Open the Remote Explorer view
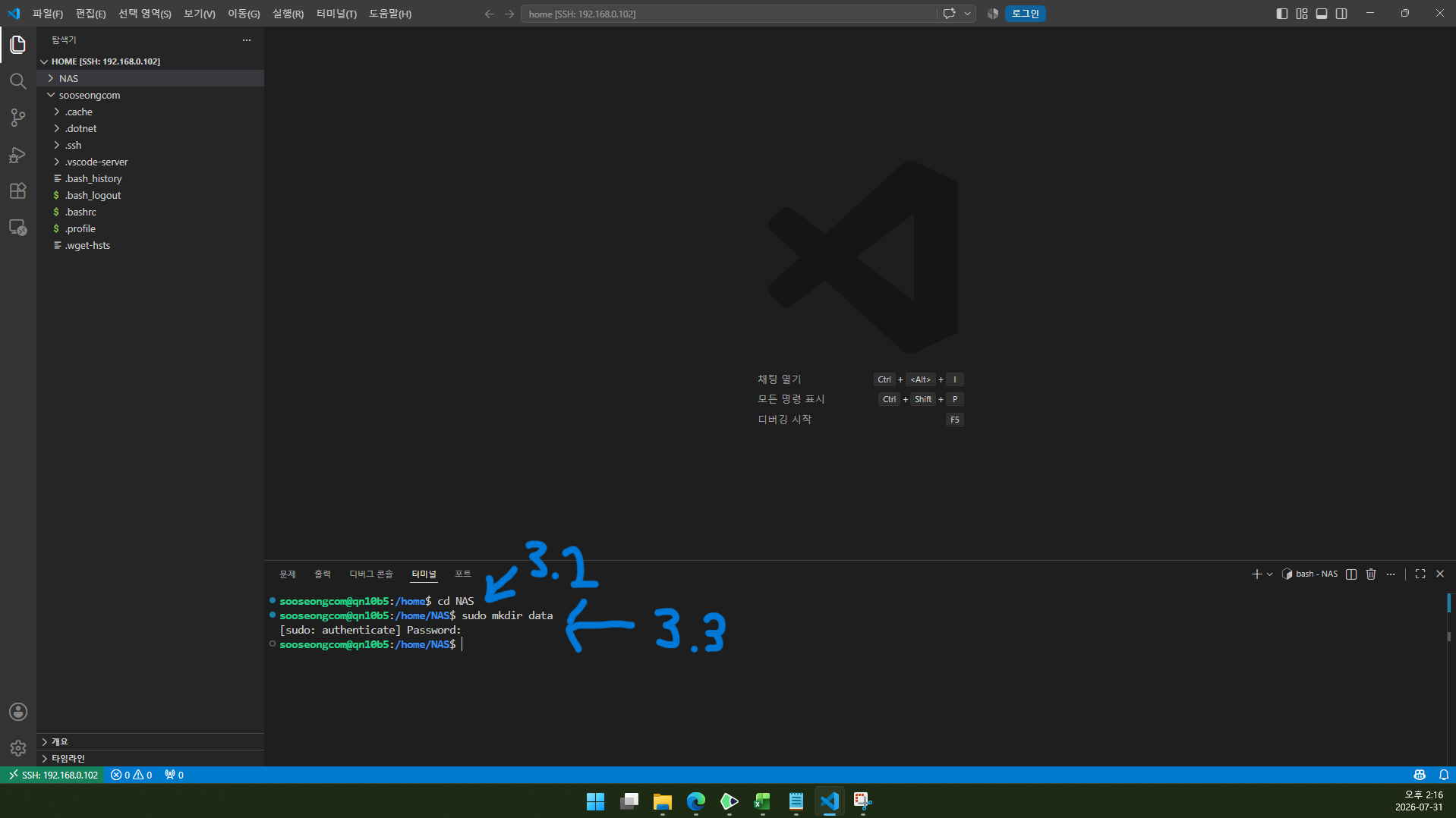Screen dimensions: 1456x818 18,228
